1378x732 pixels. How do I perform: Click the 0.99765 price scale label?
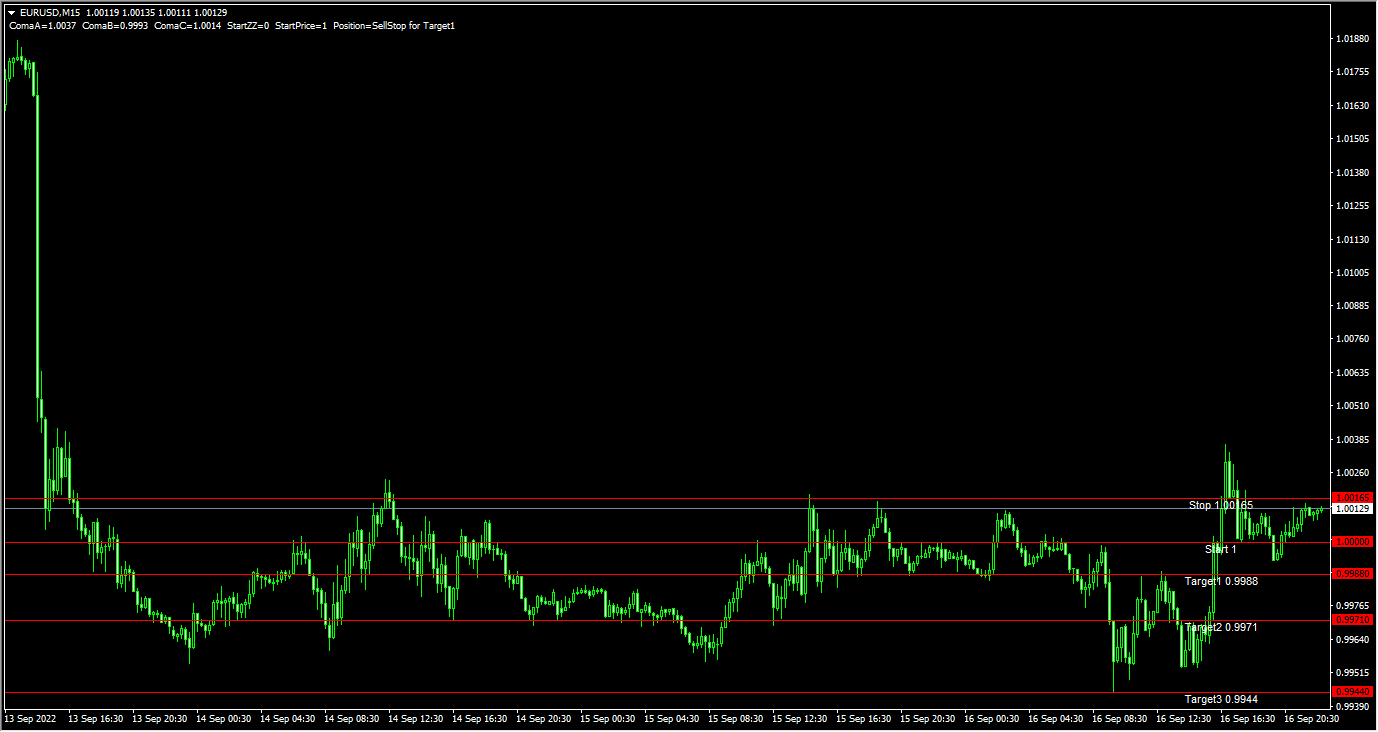coord(1352,606)
